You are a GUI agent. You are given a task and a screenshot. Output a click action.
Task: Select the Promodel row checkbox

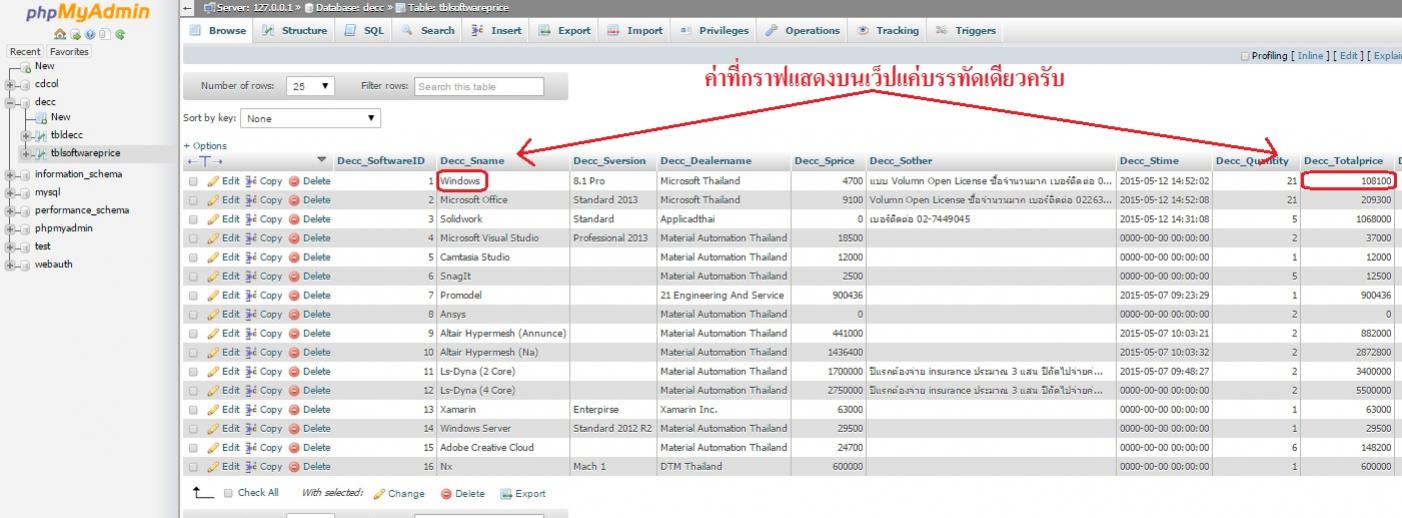193,295
